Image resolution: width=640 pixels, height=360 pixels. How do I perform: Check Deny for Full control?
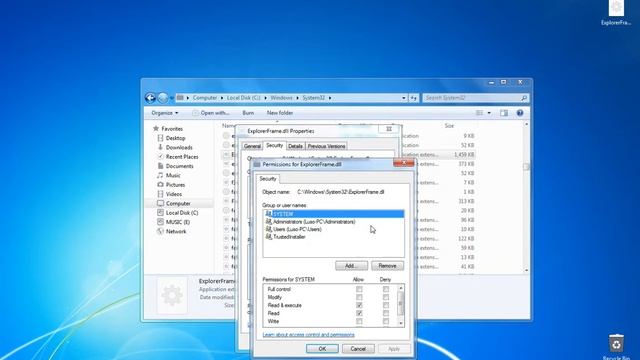pyautogui.click(x=386, y=289)
